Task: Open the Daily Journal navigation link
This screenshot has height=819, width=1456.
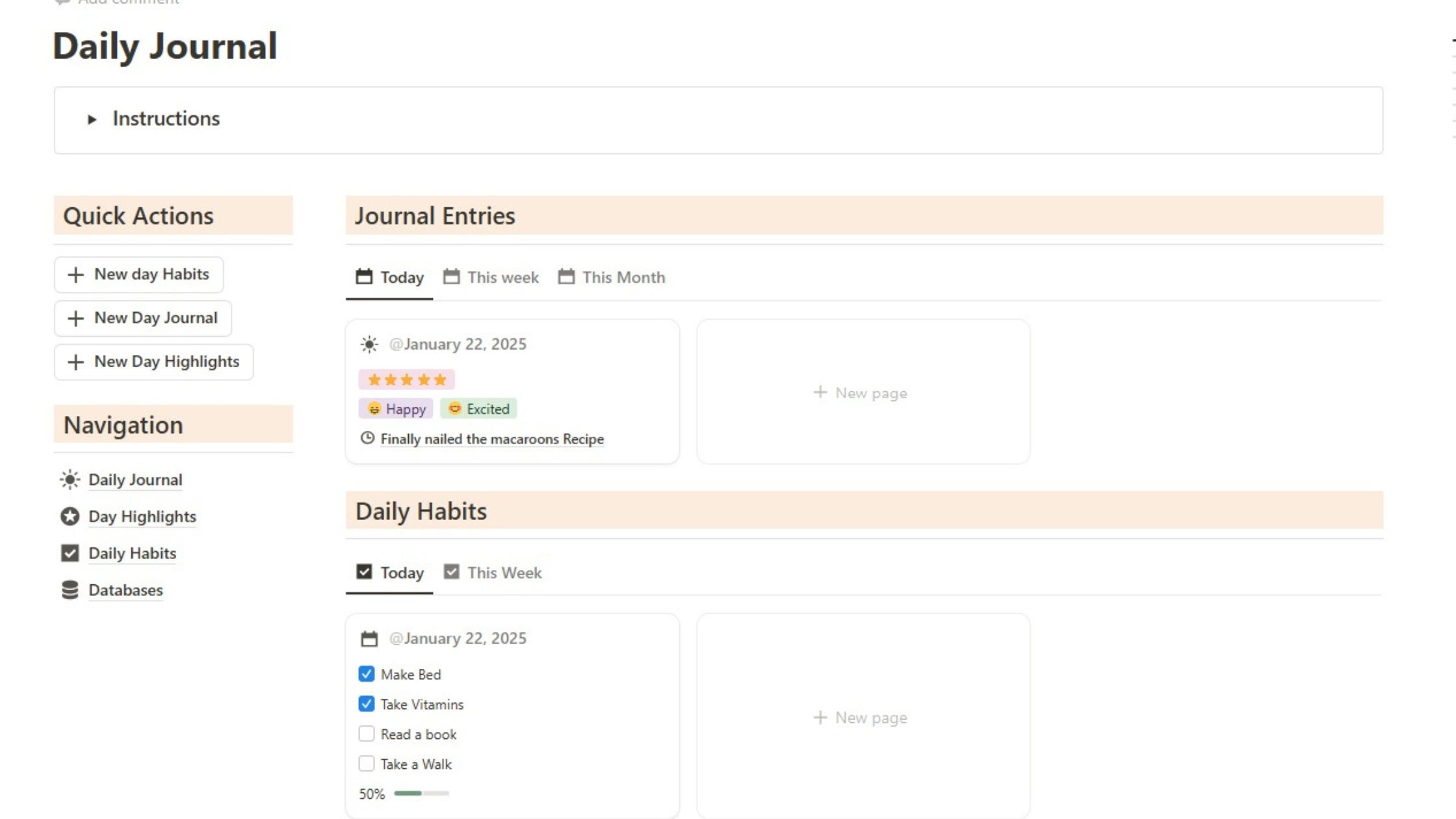Action: coord(135,480)
